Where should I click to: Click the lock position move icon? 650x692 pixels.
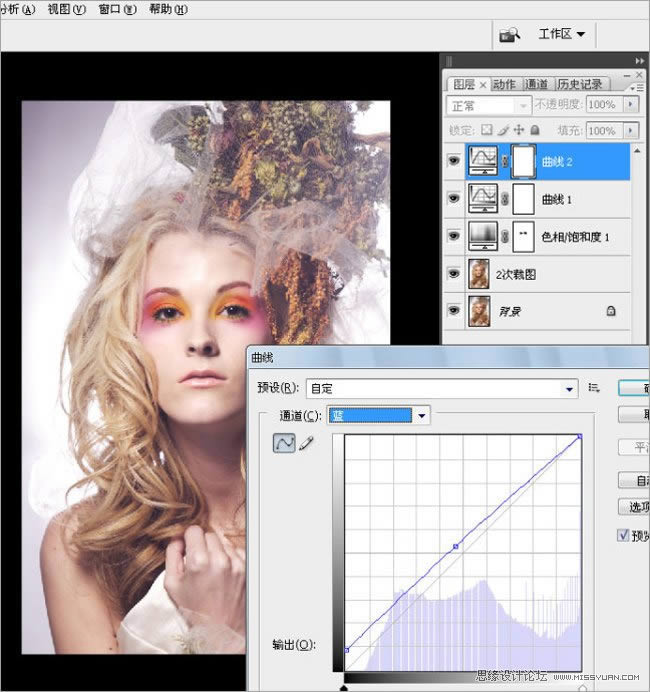pos(519,130)
